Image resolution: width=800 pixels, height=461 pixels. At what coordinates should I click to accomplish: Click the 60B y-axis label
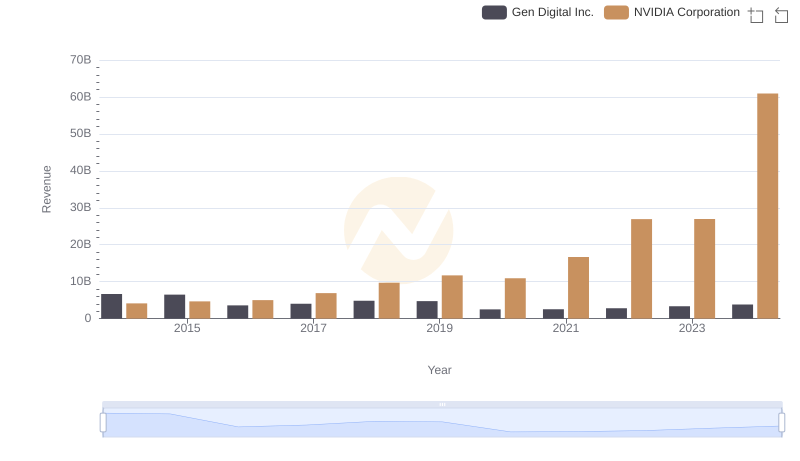(81, 96)
